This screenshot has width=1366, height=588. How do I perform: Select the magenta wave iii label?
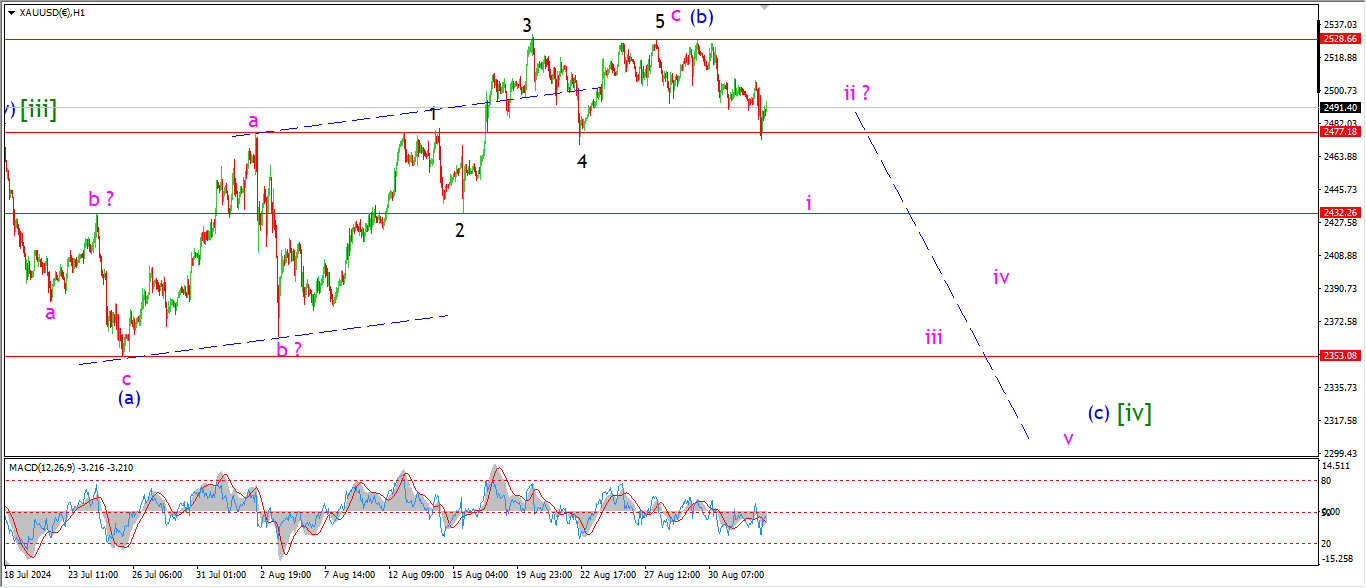pyautogui.click(x=933, y=337)
